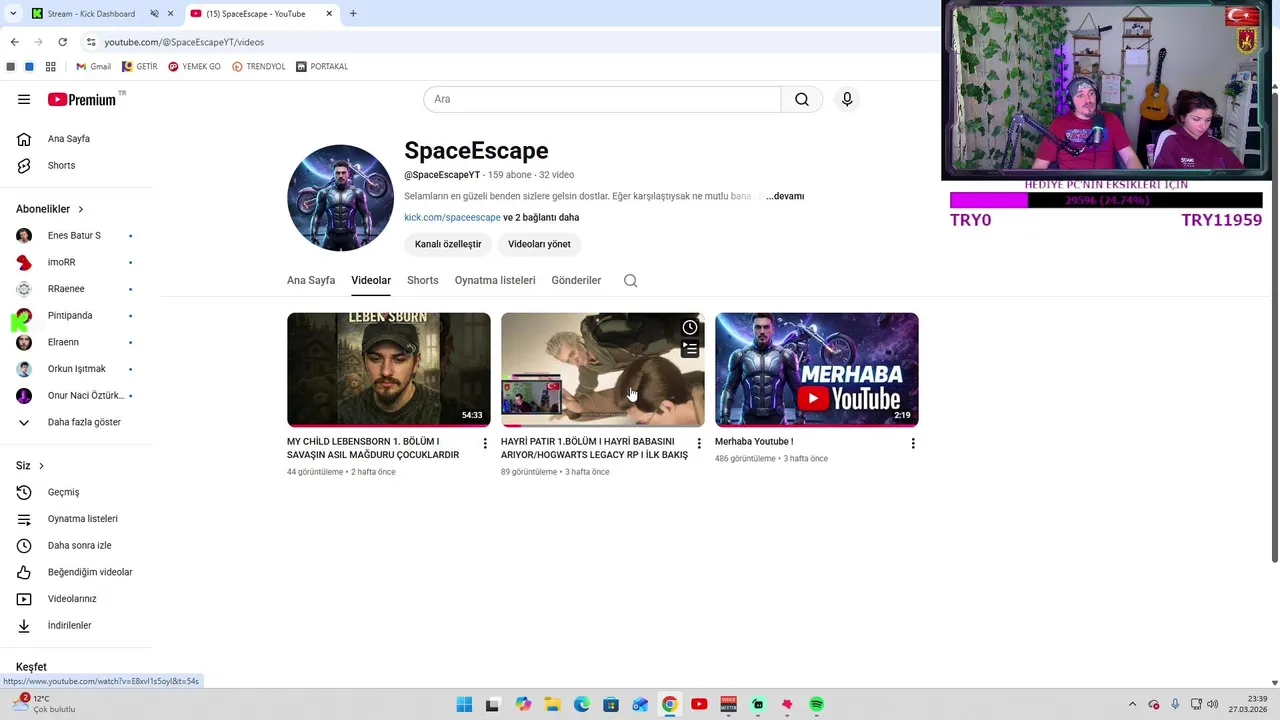Screen dimensions: 1280x720
Task: Expand Abonelikler section
Action: [x=50, y=209]
